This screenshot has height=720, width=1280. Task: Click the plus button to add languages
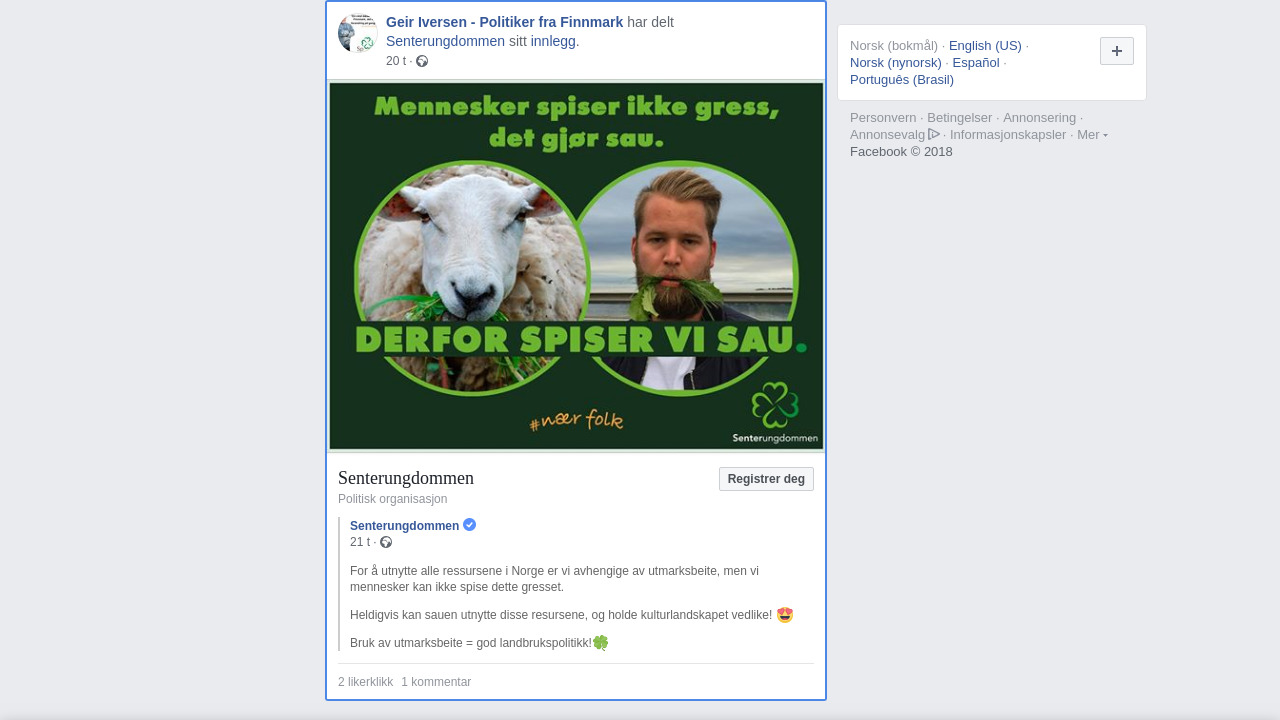click(x=1117, y=51)
